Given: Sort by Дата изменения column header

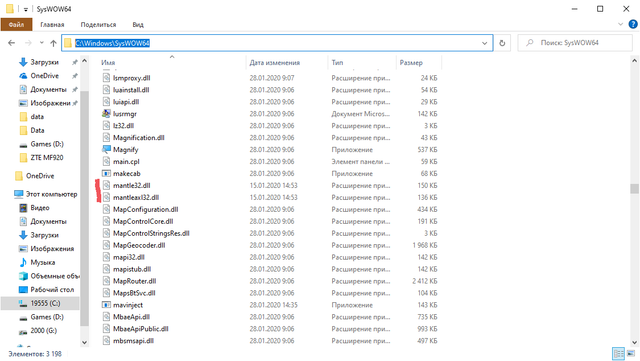Looking at the screenshot, I should pyautogui.click(x=275, y=62).
